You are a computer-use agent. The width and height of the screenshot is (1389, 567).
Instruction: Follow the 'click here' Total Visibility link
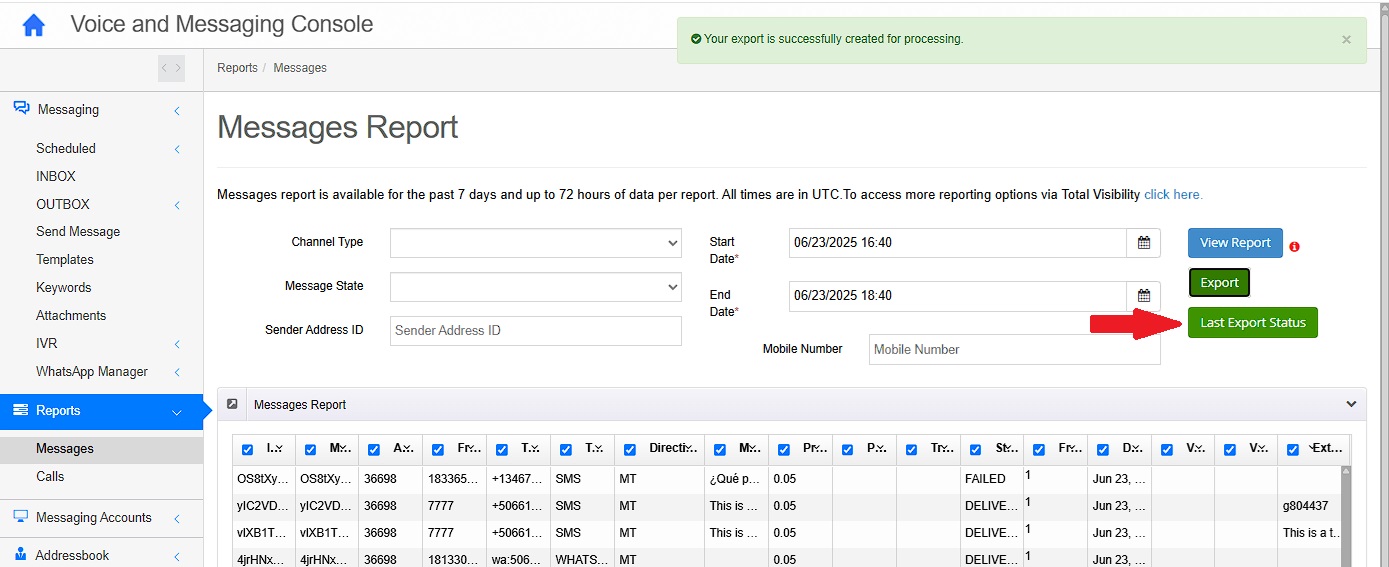1173,194
